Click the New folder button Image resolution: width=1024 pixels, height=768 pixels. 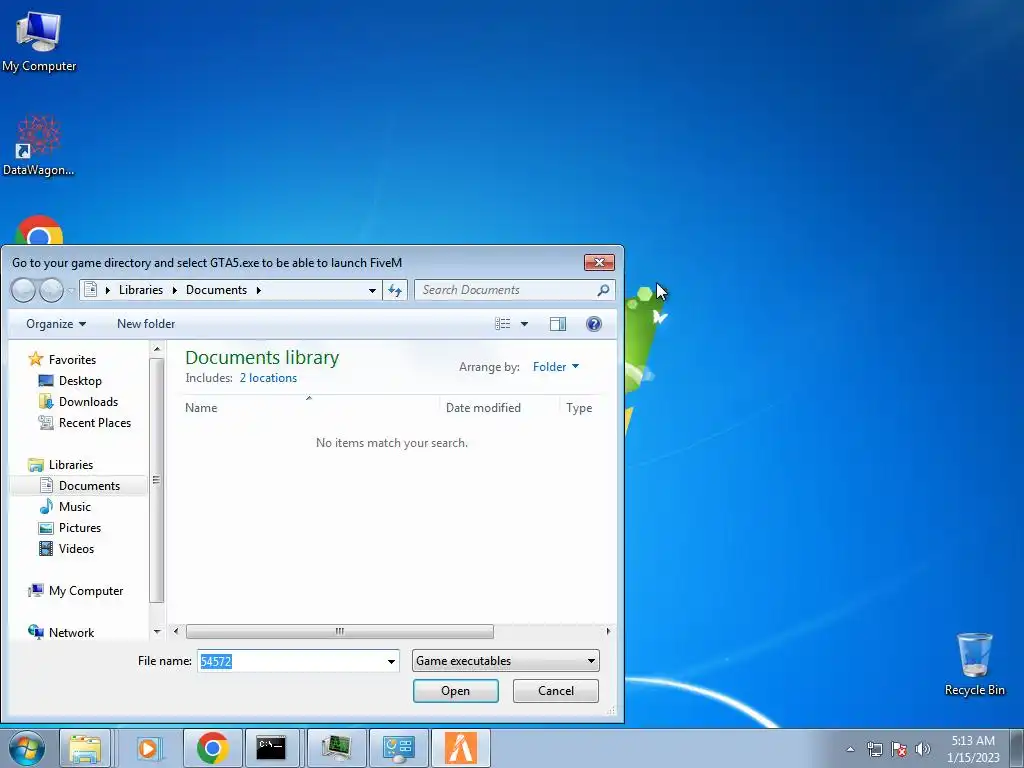pyautogui.click(x=146, y=324)
